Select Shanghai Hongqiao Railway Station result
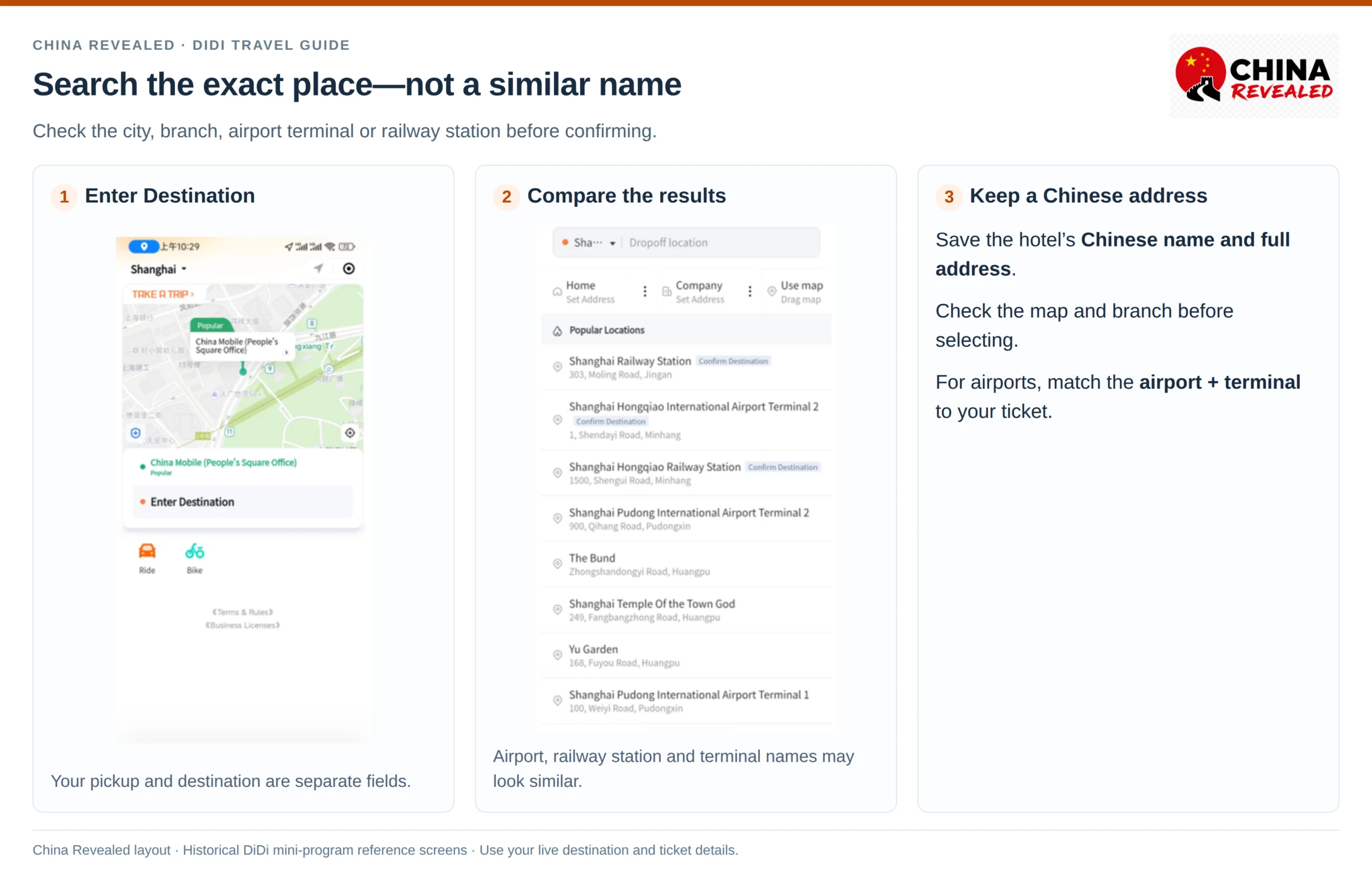This screenshot has width=1372, height=883. [x=686, y=473]
